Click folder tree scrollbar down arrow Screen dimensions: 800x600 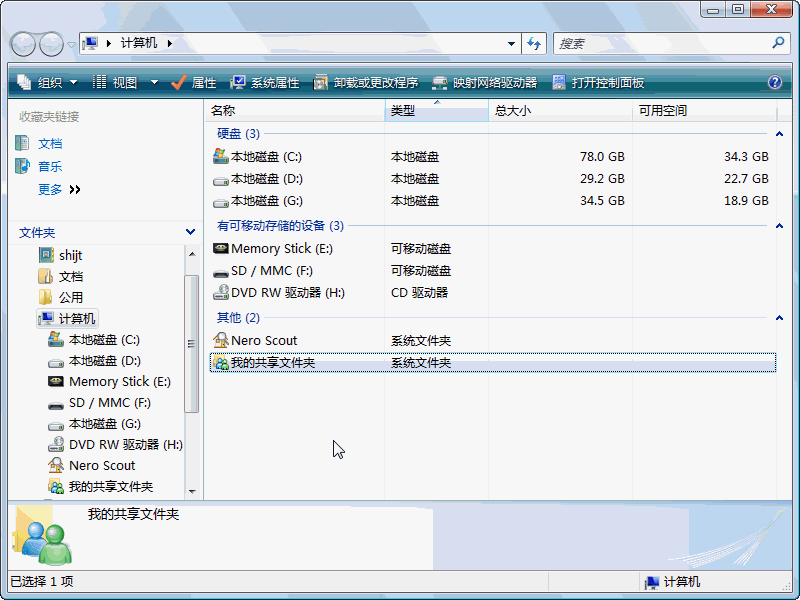(x=192, y=492)
